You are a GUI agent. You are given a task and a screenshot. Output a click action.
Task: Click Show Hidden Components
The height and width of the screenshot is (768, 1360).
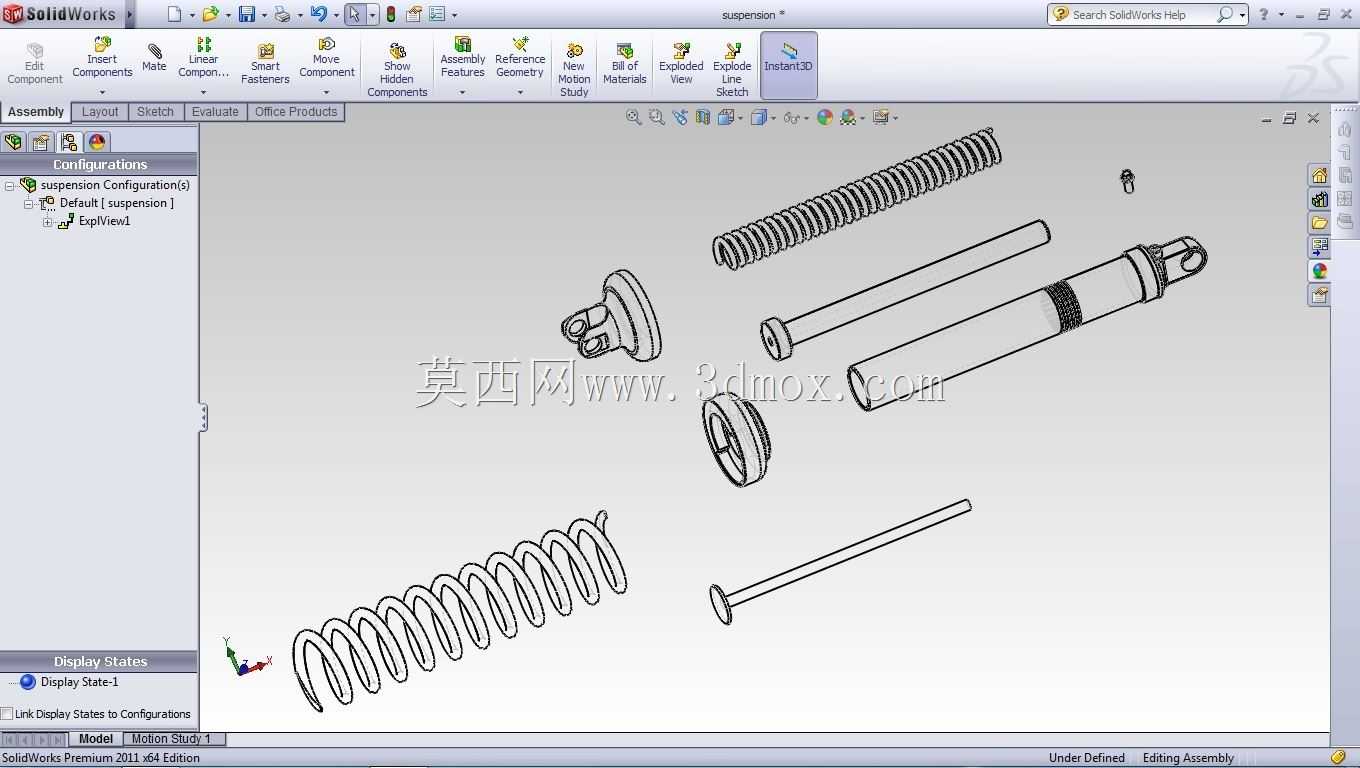tap(397, 70)
